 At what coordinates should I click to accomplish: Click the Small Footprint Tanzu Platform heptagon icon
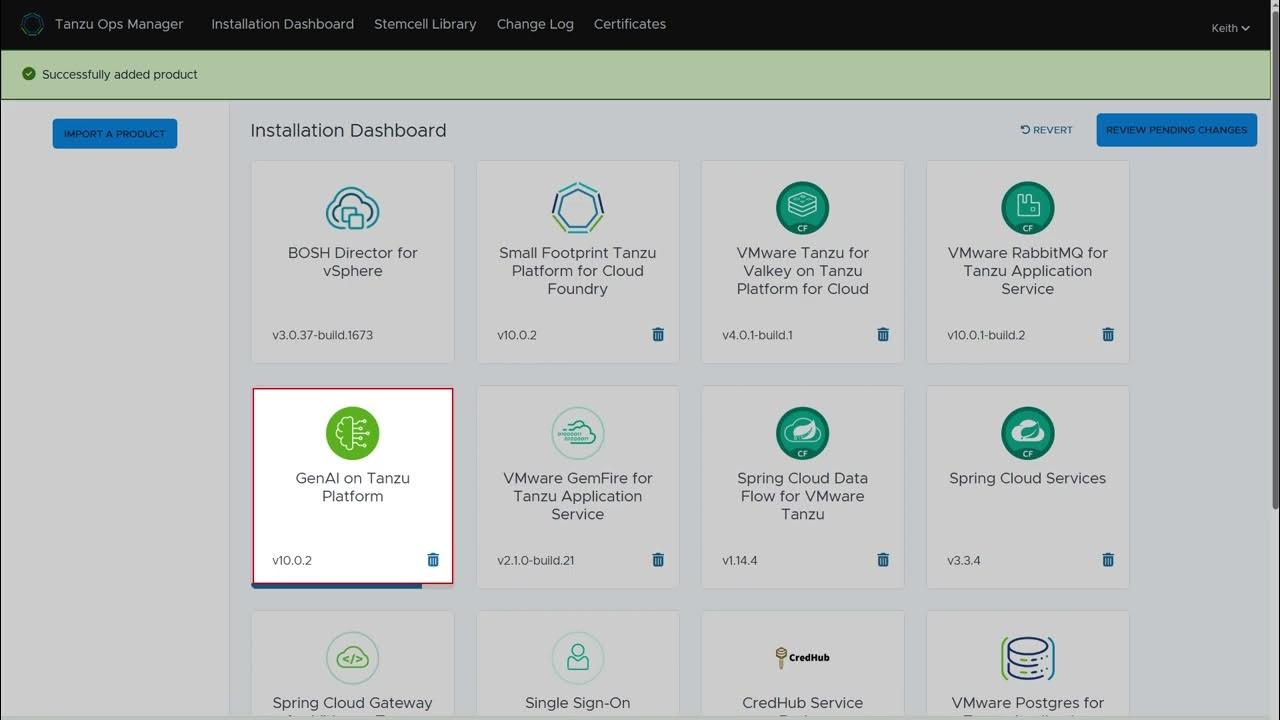(577, 208)
